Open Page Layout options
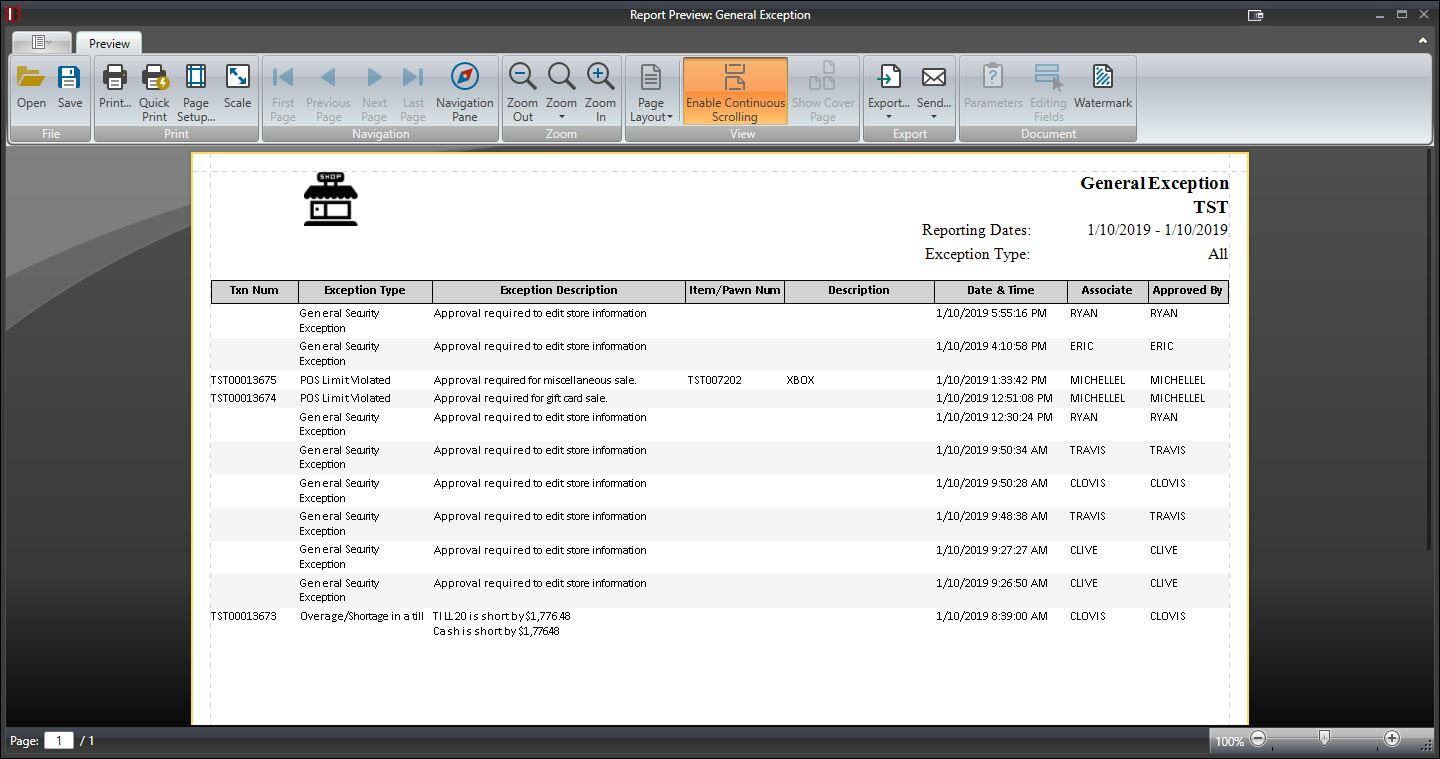Viewport: 1440px width, 759px height. [x=651, y=92]
